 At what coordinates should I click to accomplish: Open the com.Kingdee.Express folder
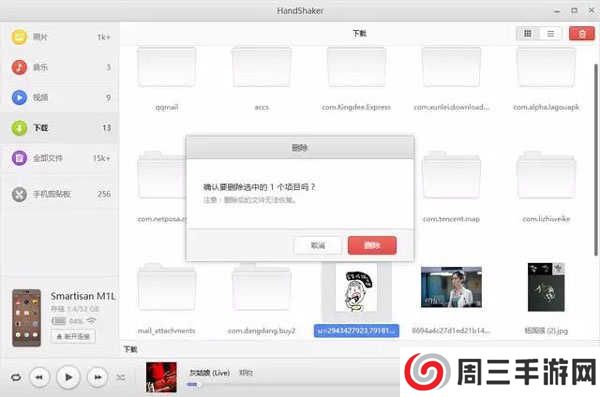pos(356,67)
